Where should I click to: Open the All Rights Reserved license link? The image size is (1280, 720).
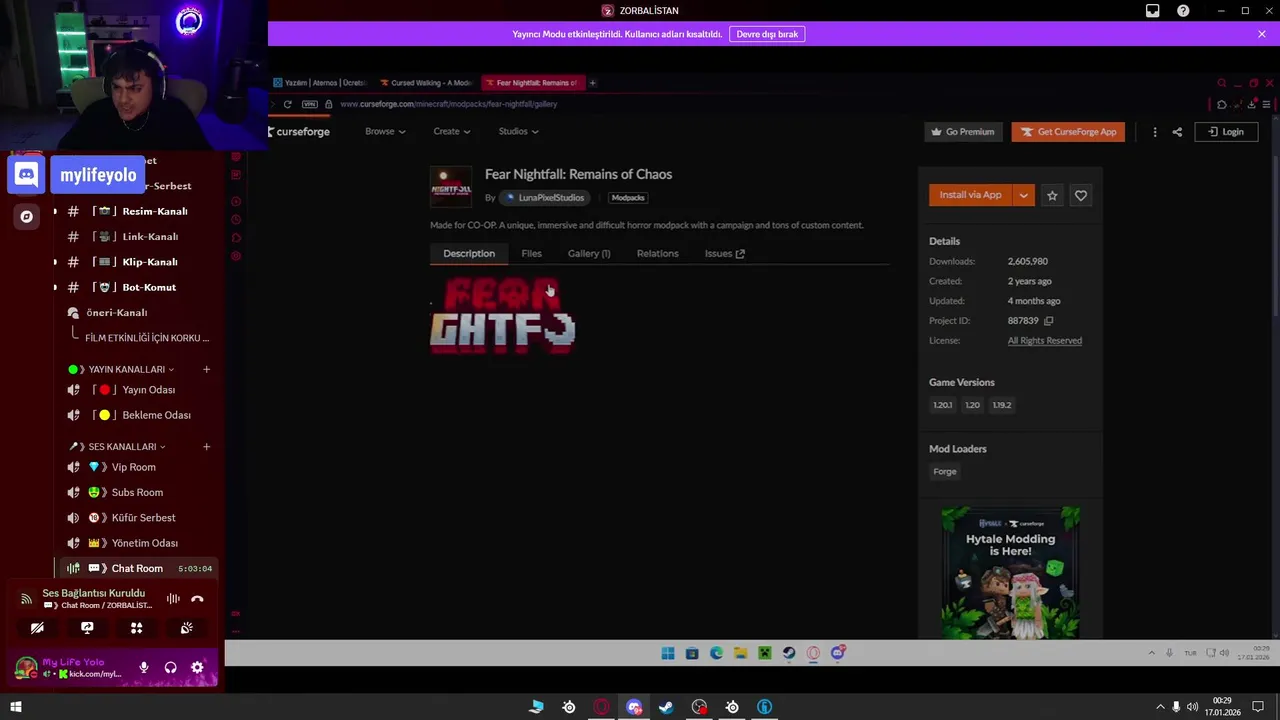[x=1045, y=341]
